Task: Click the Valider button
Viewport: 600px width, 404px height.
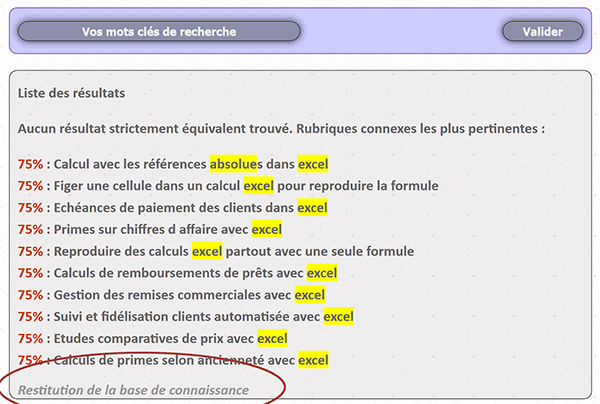Action: click(543, 31)
